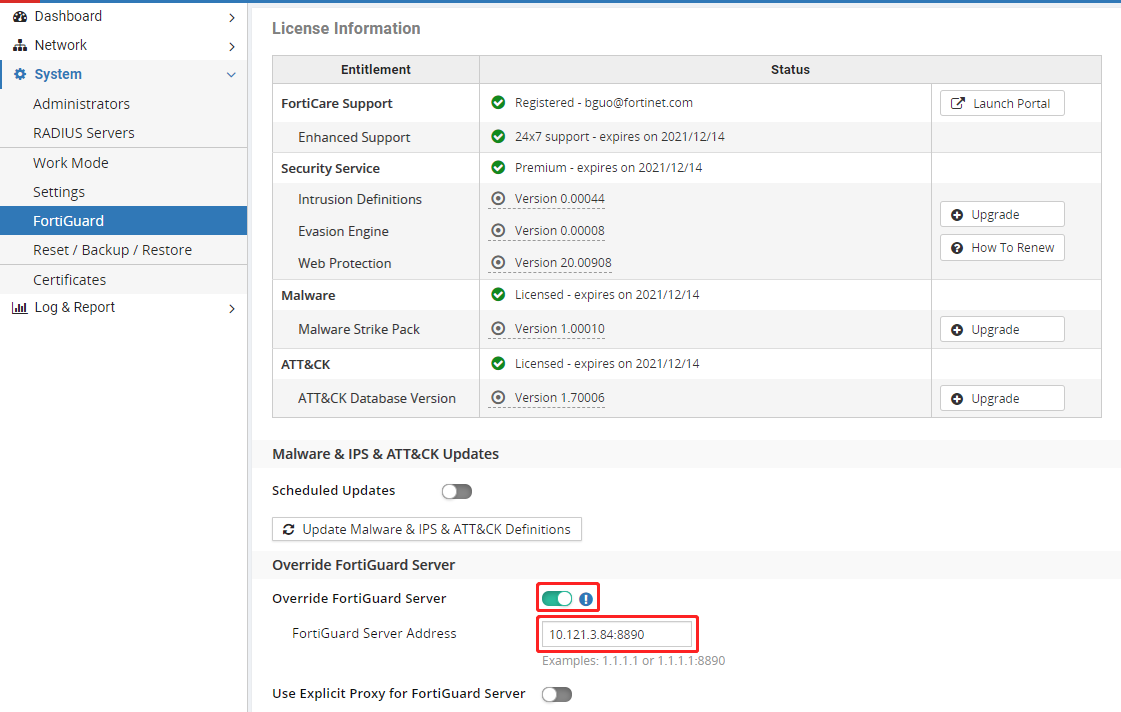Expand the Network menu chevron
This screenshot has width=1121, height=712.
(x=232, y=46)
